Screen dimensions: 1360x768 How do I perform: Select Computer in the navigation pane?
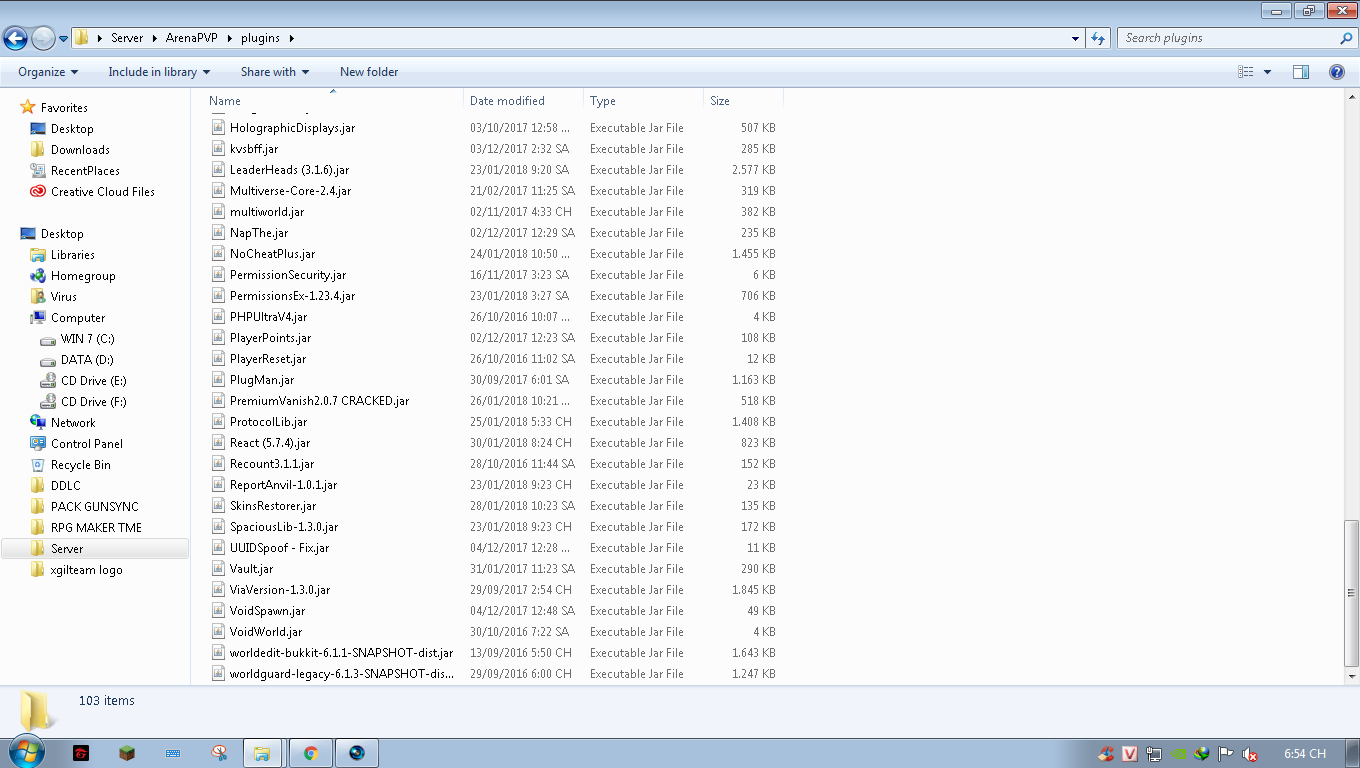click(x=78, y=318)
